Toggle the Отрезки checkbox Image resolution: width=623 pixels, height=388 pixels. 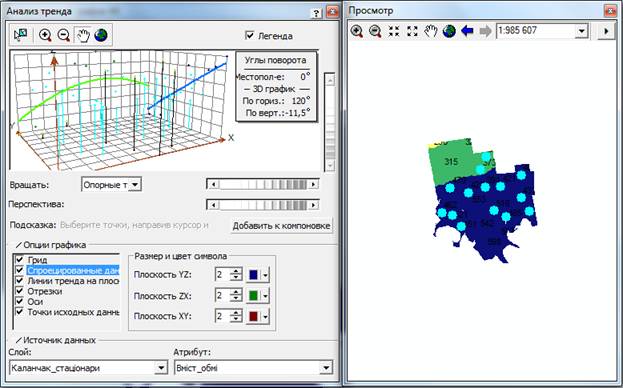tap(19, 291)
